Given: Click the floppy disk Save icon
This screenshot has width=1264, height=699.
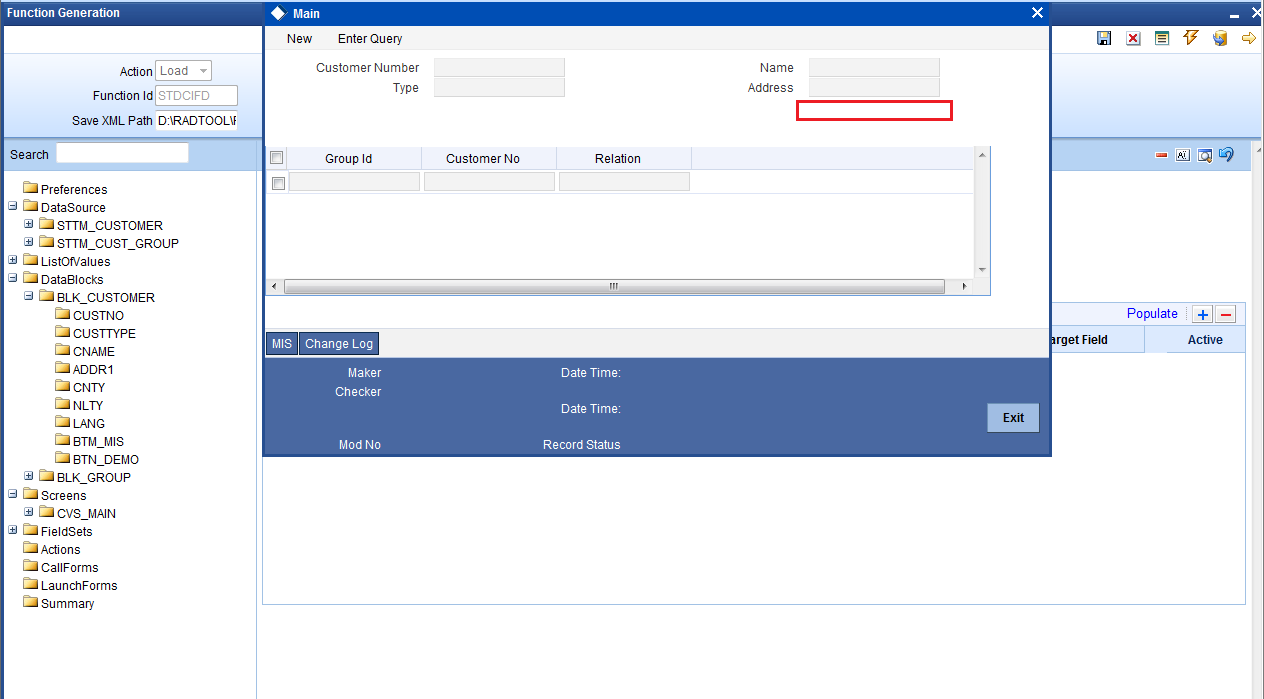Looking at the screenshot, I should (1104, 38).
